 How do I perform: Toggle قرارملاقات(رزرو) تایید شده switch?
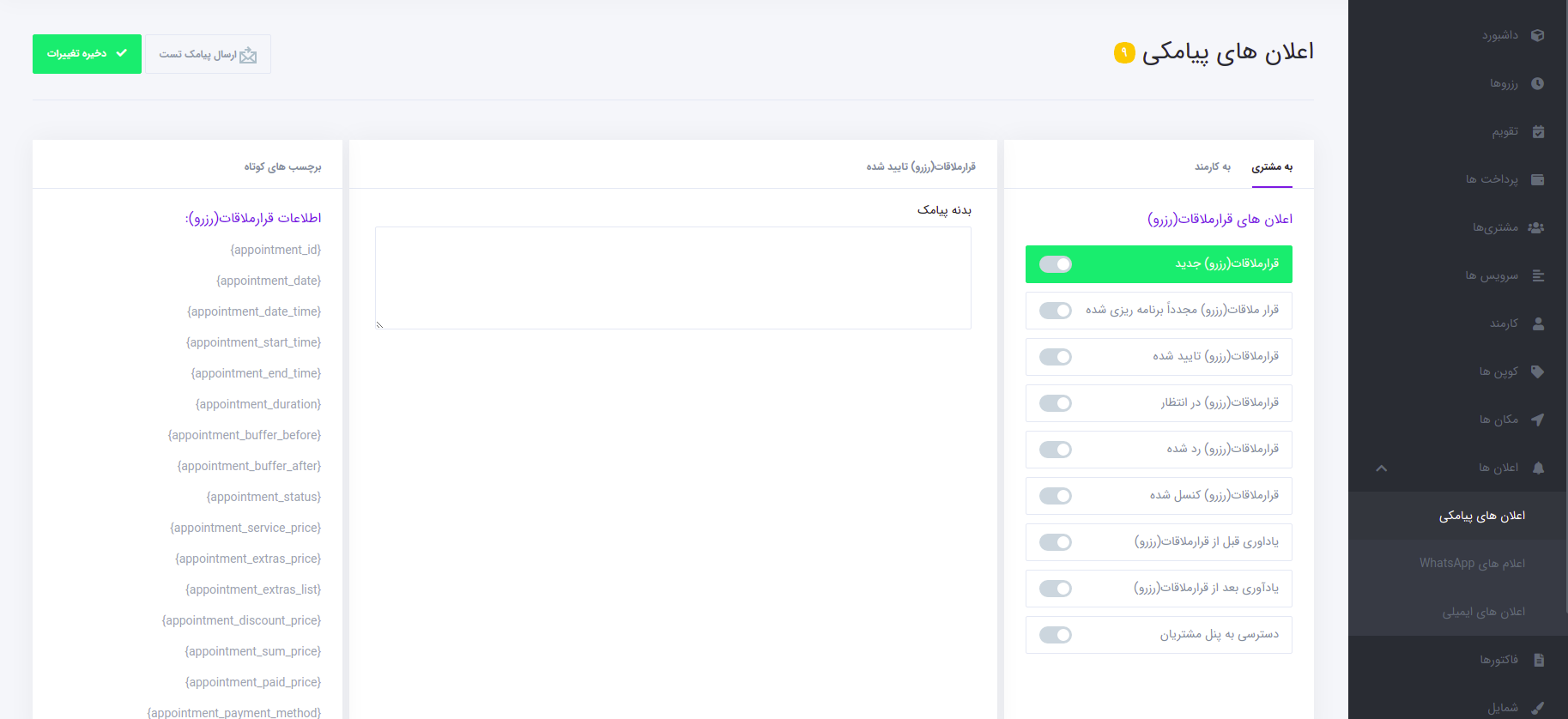click(x=1056, y=357)
